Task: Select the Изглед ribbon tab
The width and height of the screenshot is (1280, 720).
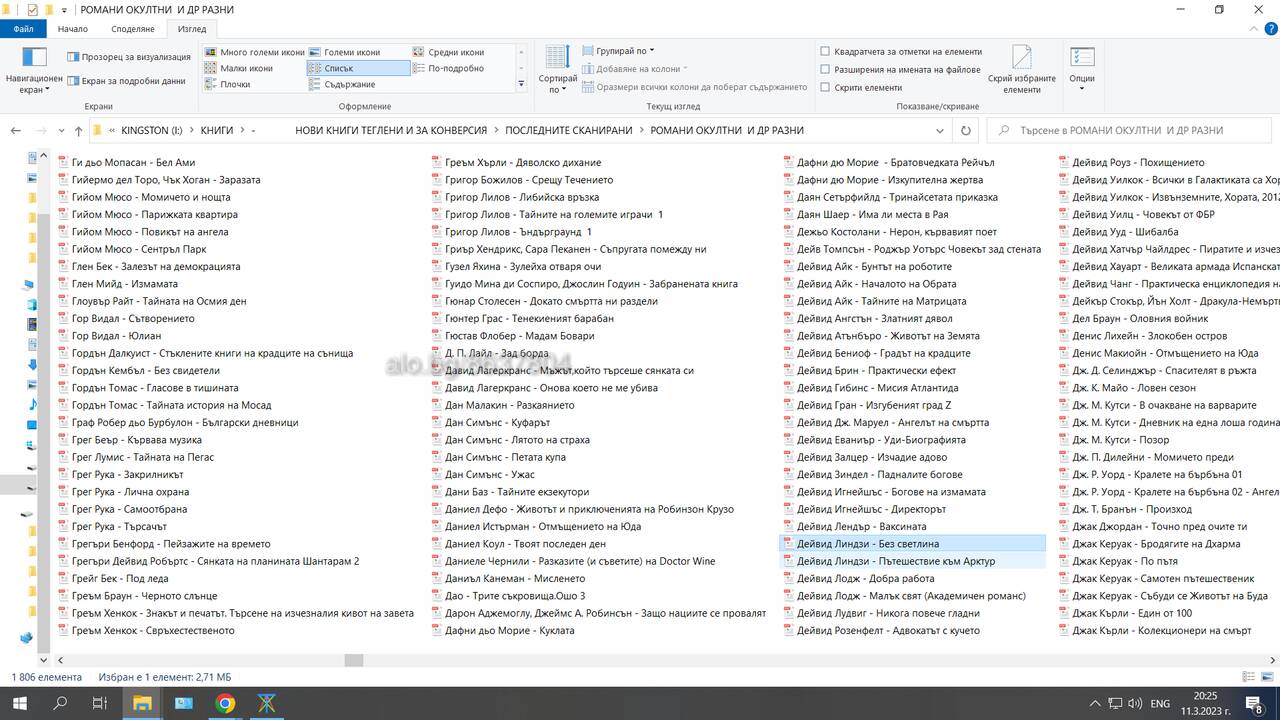Action: tap(191, 29)
